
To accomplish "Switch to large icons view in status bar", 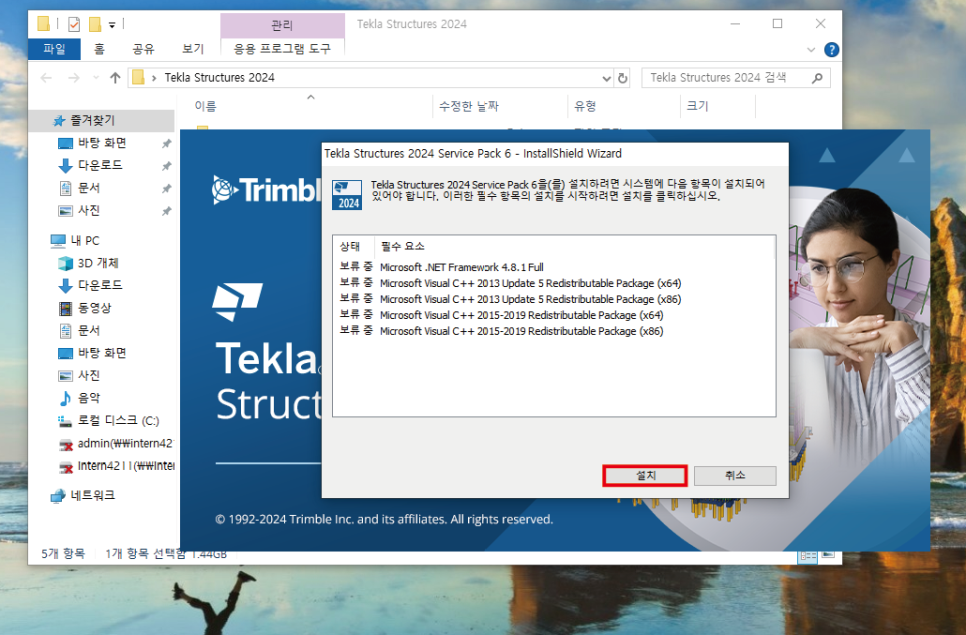I will click(829, 554).
